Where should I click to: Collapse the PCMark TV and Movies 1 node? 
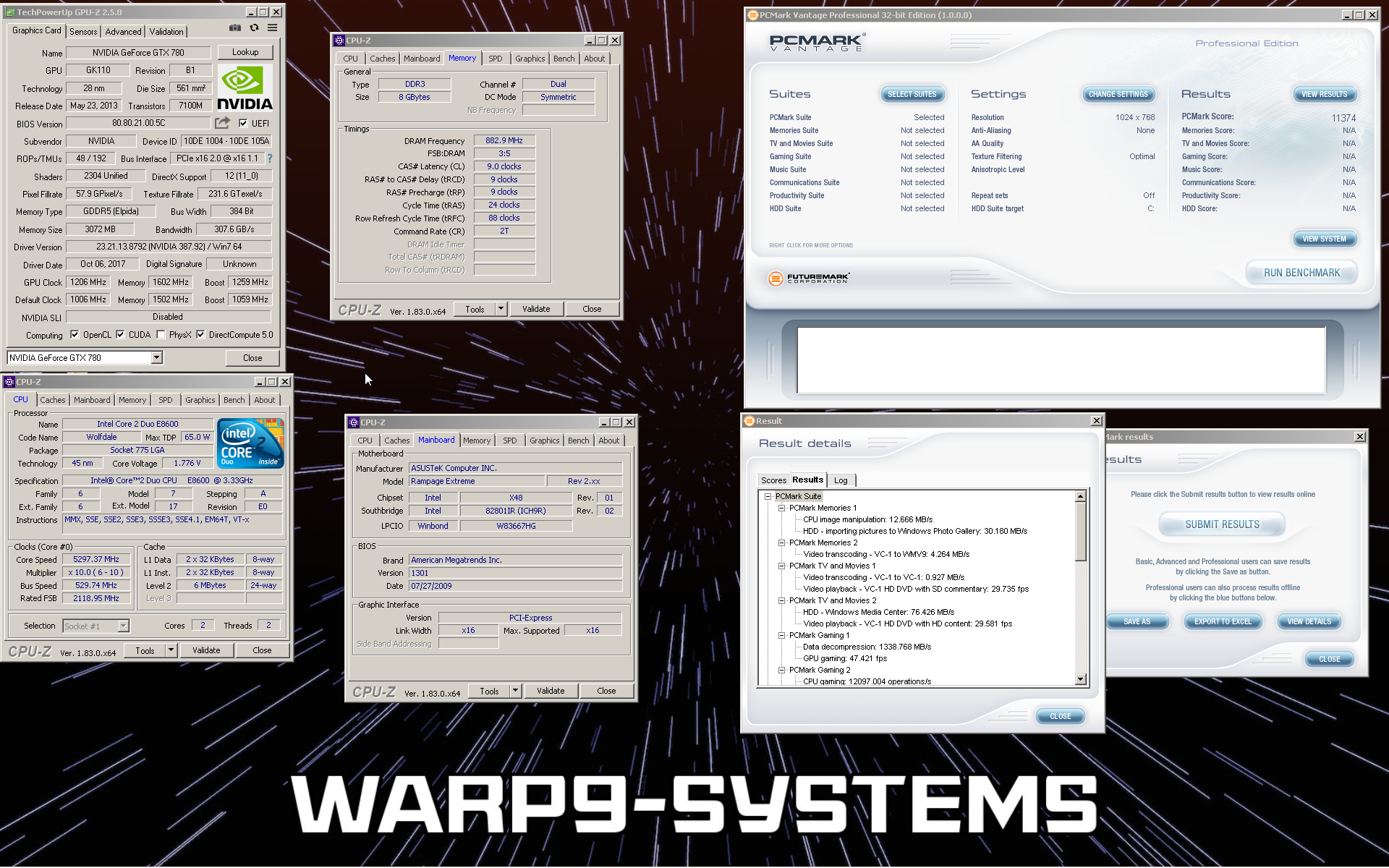pyautogui.click(x=781, y=566)
